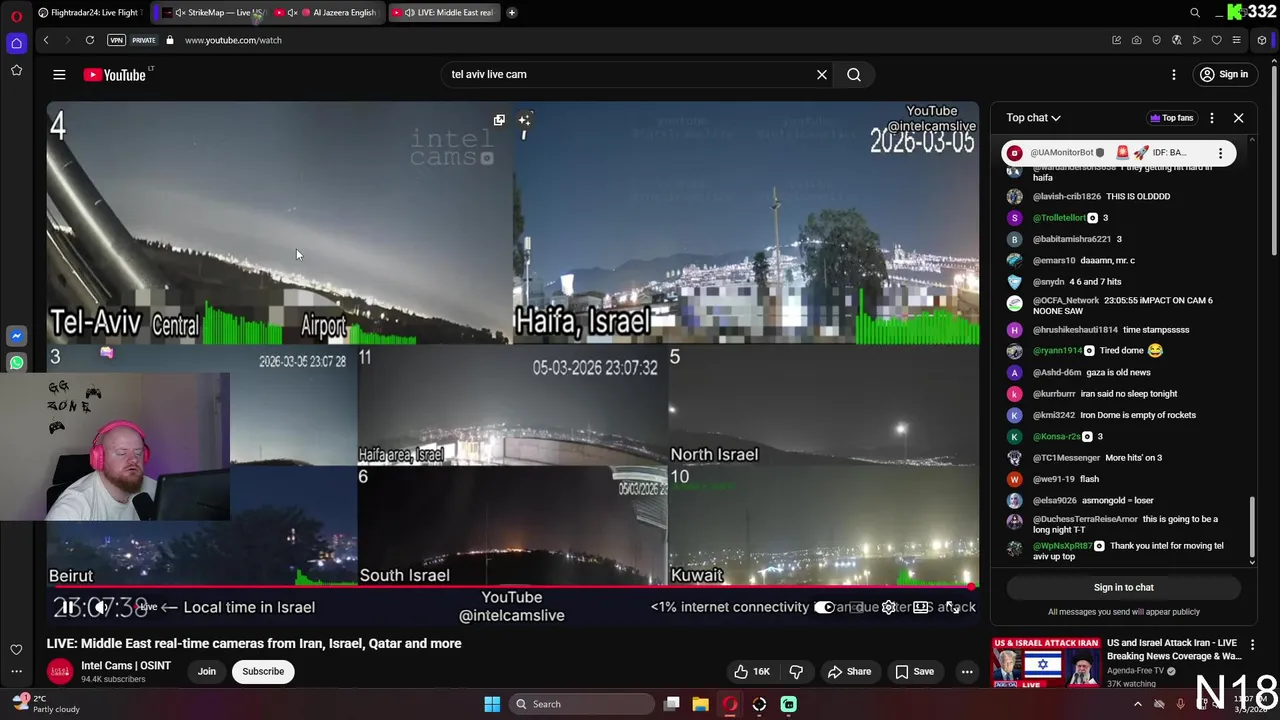1280x720 pixels.
Task: Expand the Top chat dropdown
Action: [1033, 118]
